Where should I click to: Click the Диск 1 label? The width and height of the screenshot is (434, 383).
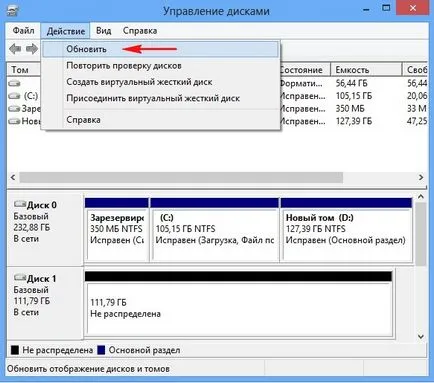42,278
